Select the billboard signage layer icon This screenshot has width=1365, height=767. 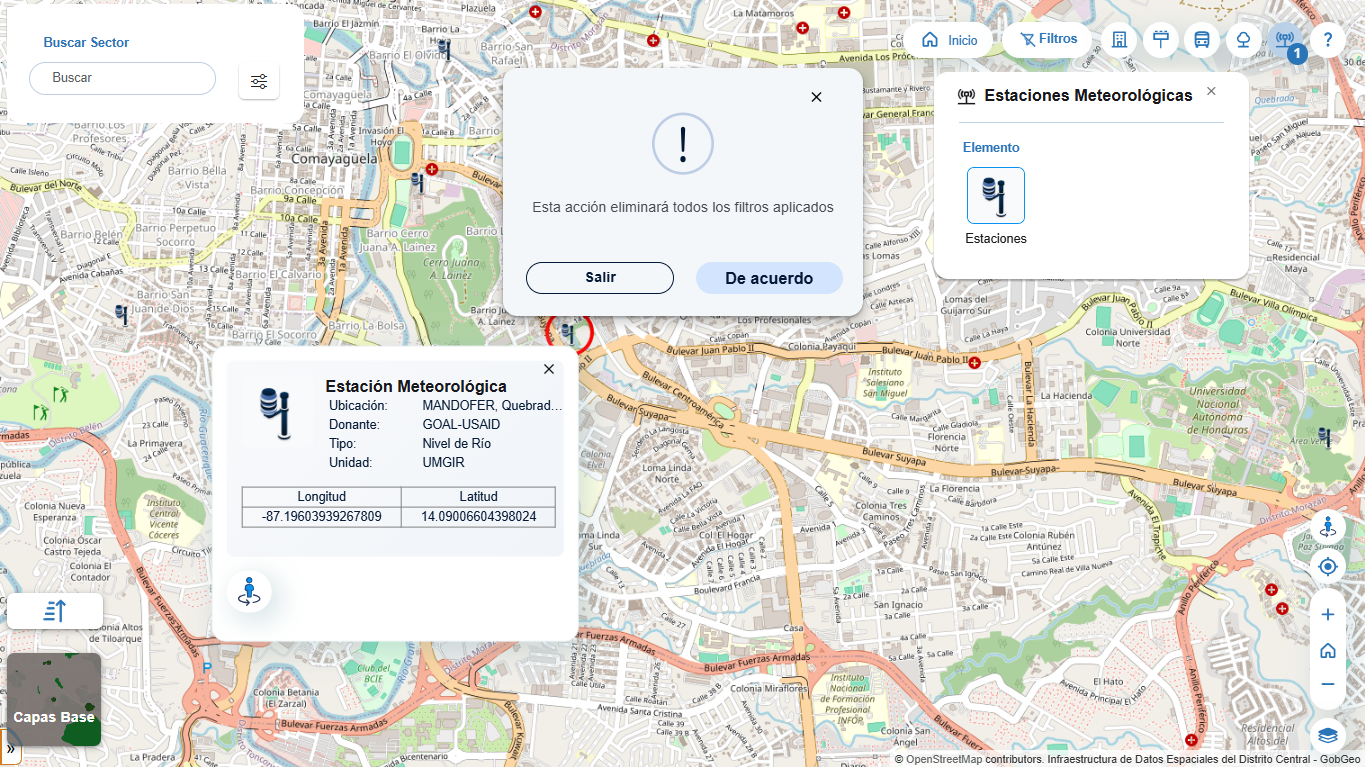1161,40
